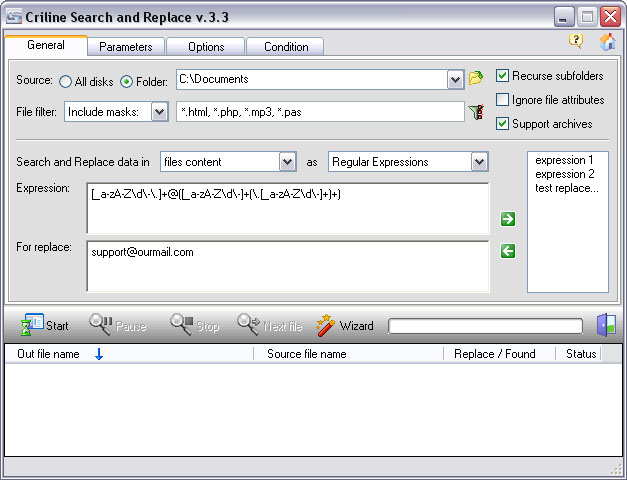Click the file filter funnel icon
The height and width of the screenshot is (480, 627).
476,112
